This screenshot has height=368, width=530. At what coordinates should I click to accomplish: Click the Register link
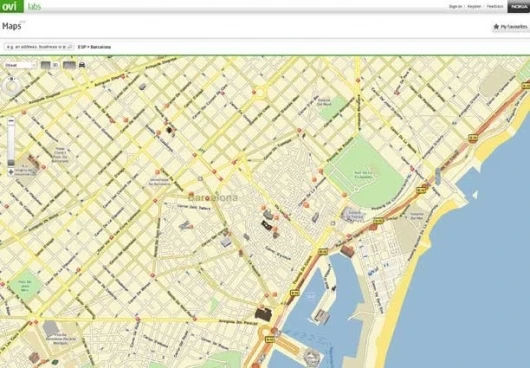(x=474, y=6)
